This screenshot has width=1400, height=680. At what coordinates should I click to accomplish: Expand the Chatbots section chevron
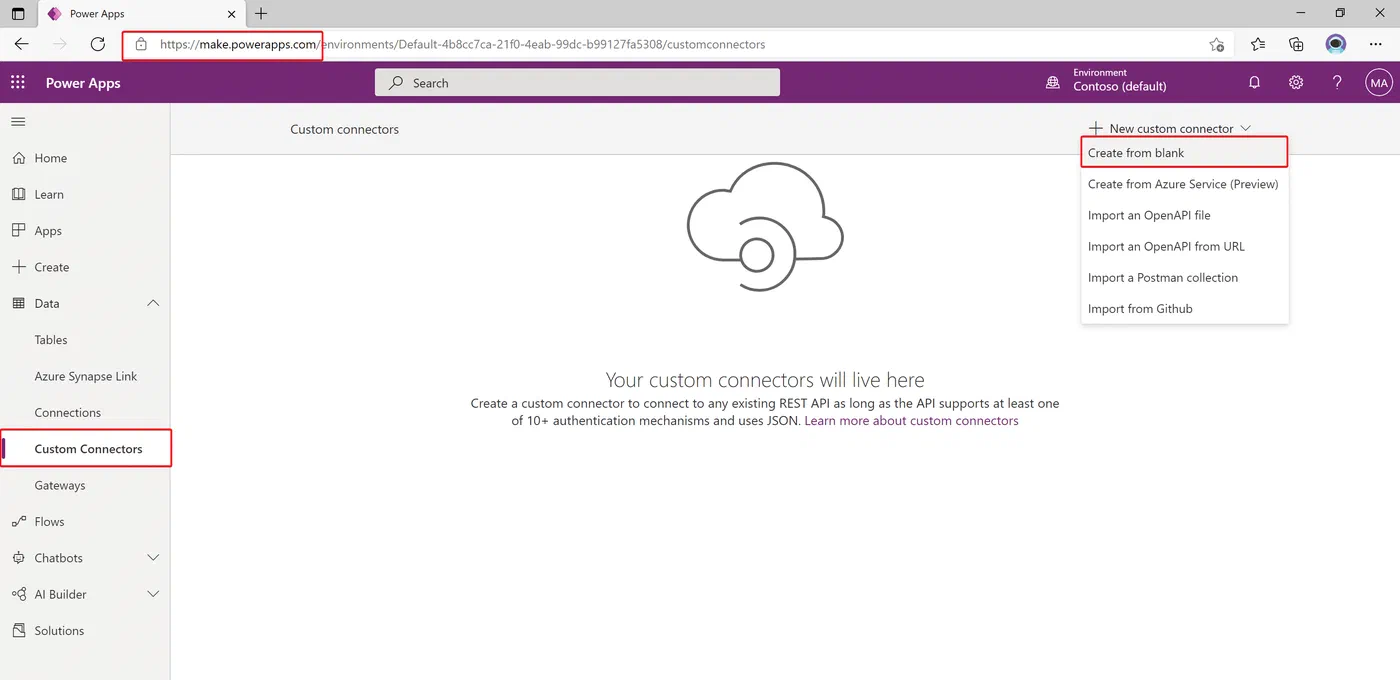pyautogui.click(x=153, y=558)
